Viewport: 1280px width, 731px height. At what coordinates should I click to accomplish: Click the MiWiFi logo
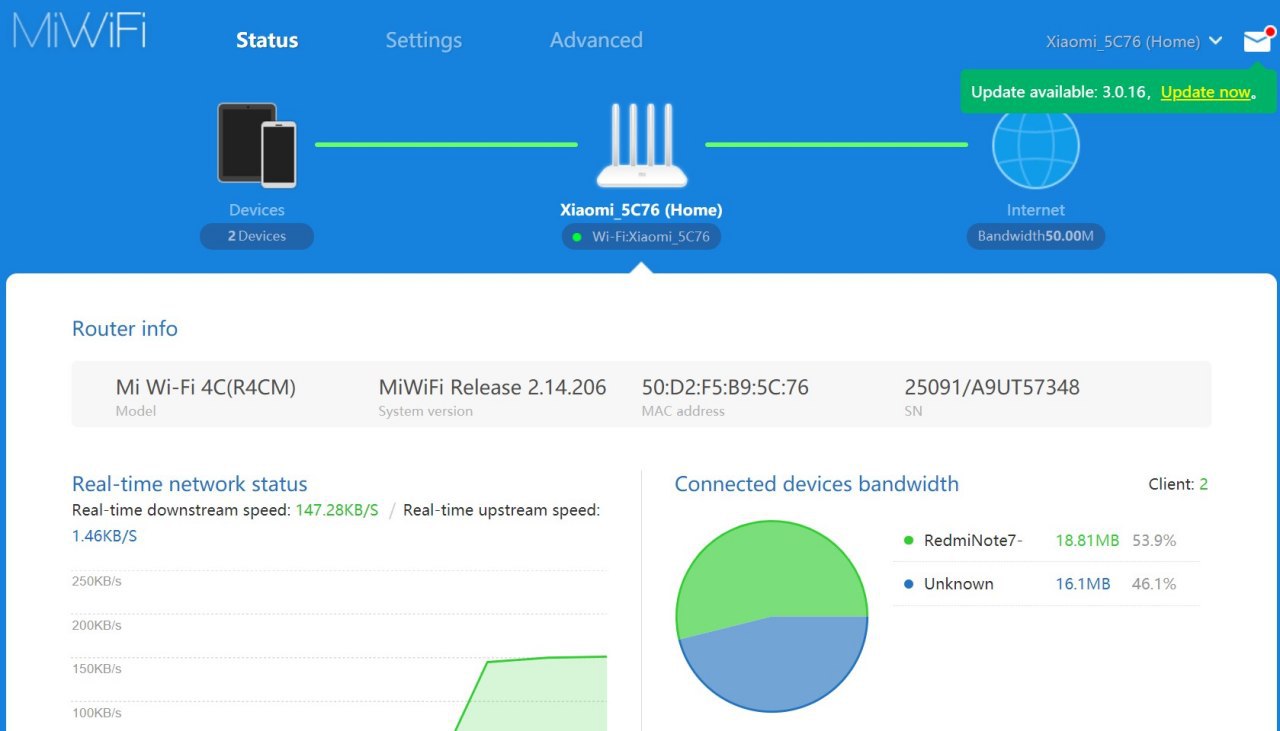(x=80, y=30)
